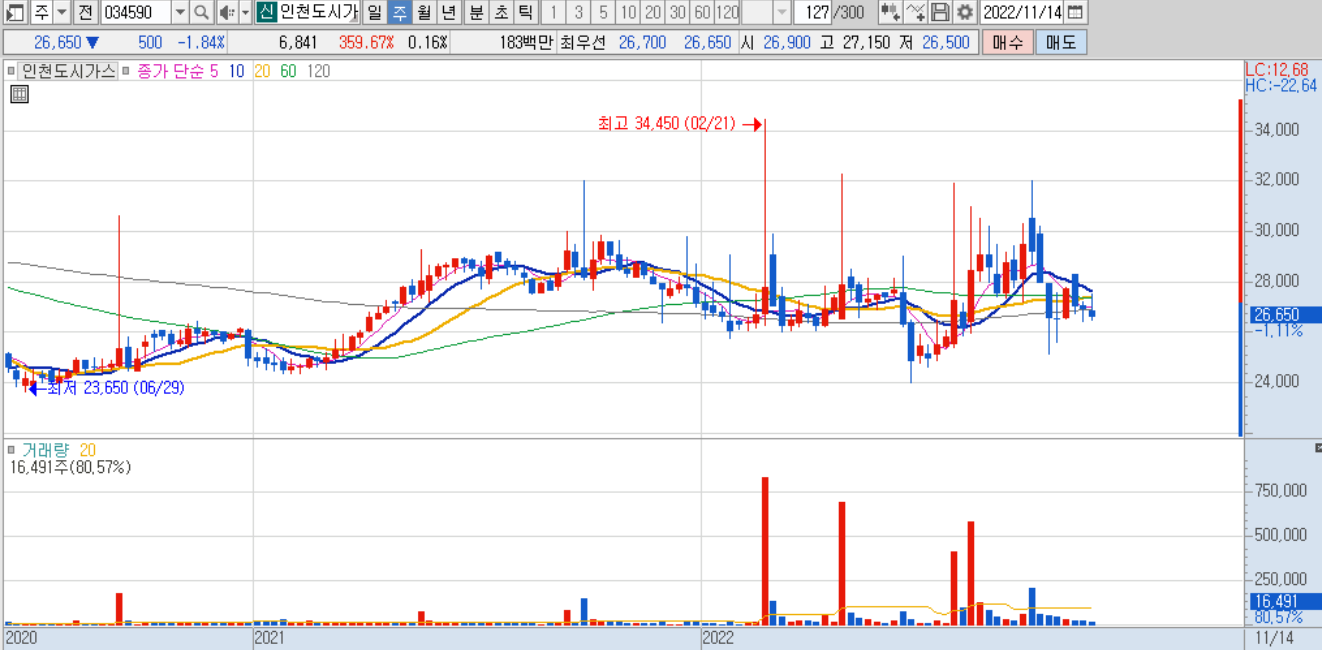Click the save chart floppy-disk icon

[x=940, y=12]
